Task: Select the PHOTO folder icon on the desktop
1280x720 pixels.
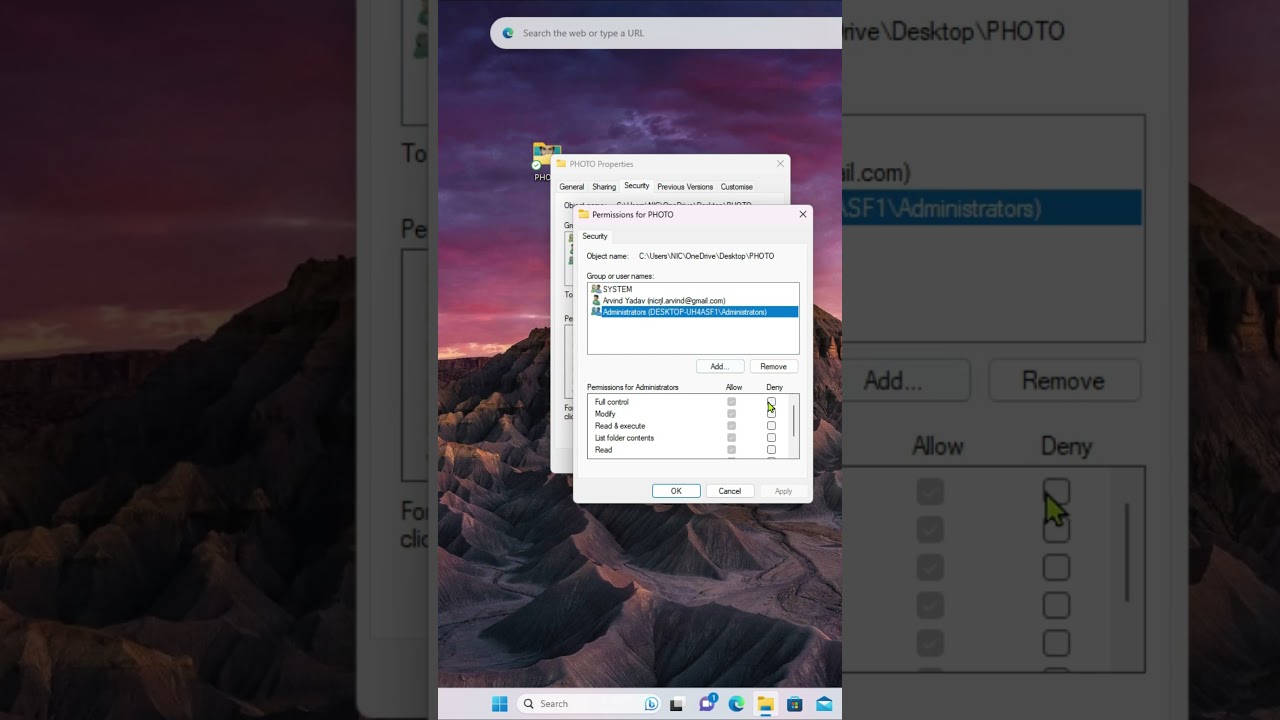Action: point(545,157)
